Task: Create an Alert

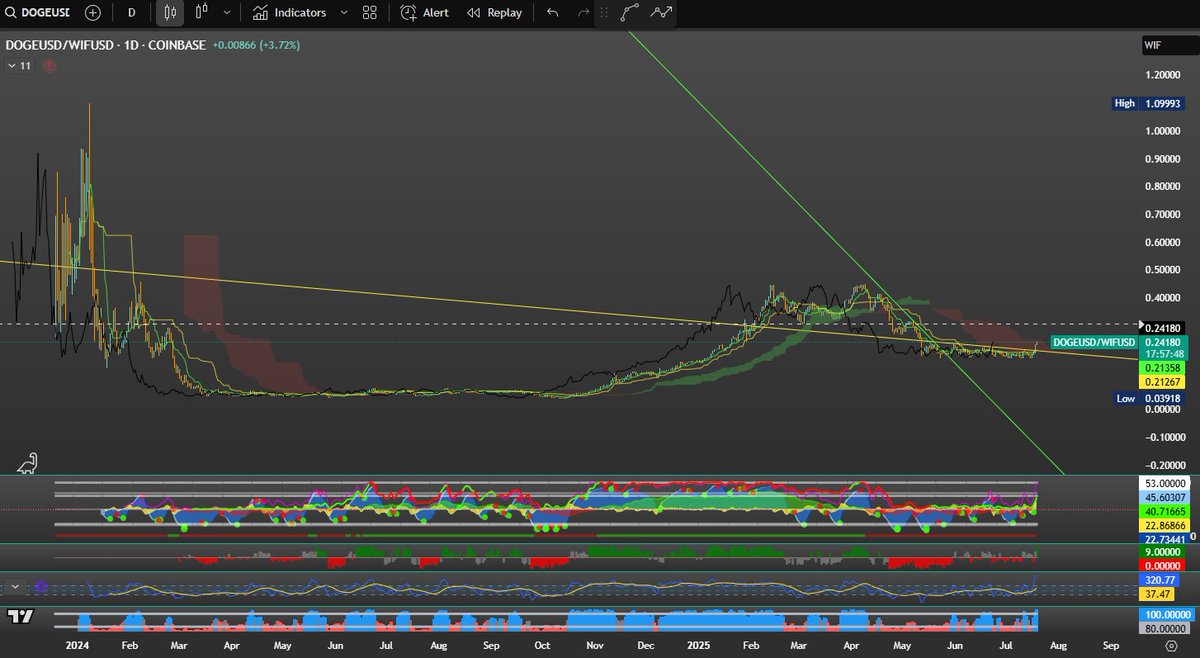Action: click(x=424, y=13)
